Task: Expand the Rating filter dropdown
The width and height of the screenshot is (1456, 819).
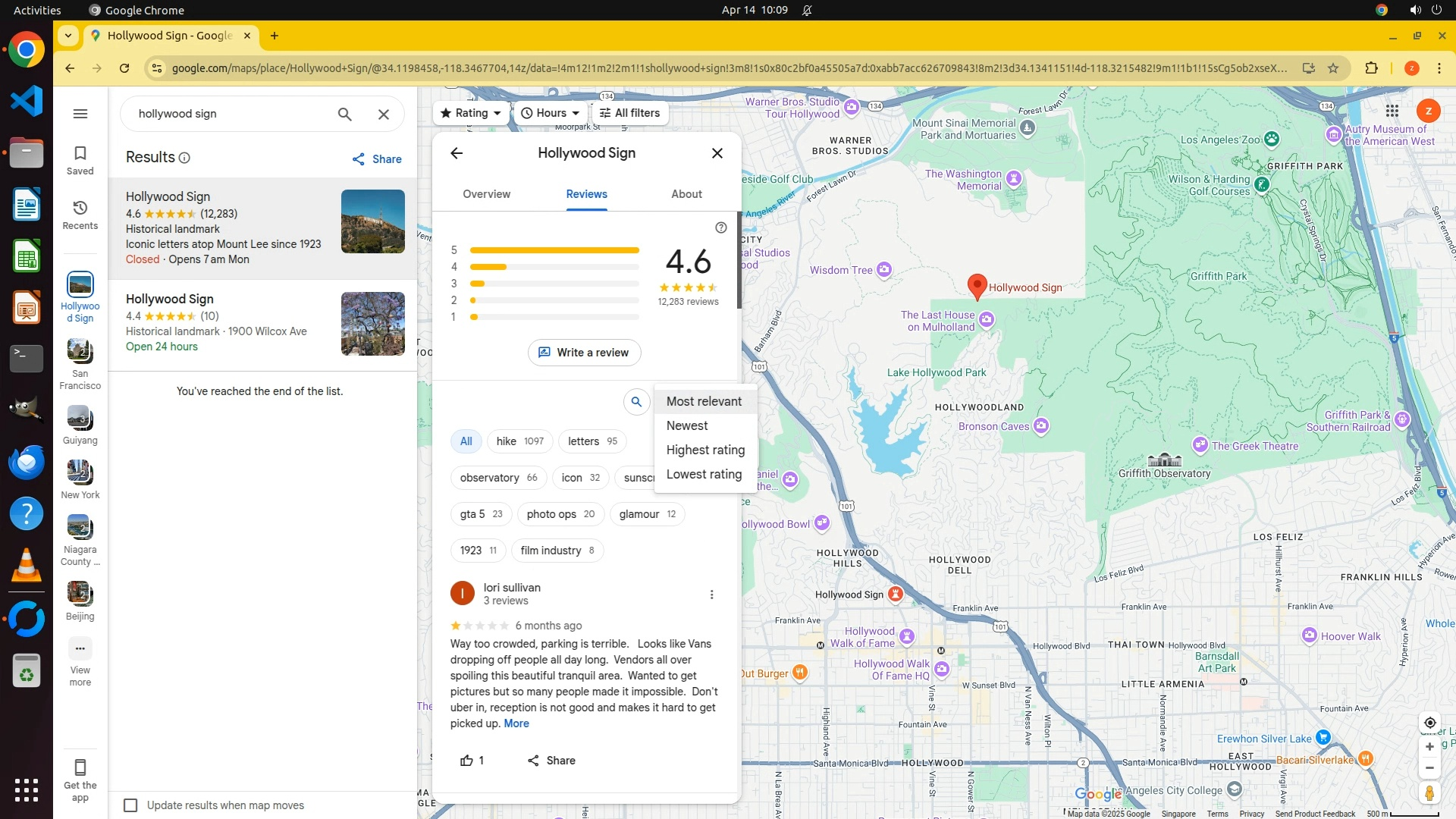Action: 471,113
